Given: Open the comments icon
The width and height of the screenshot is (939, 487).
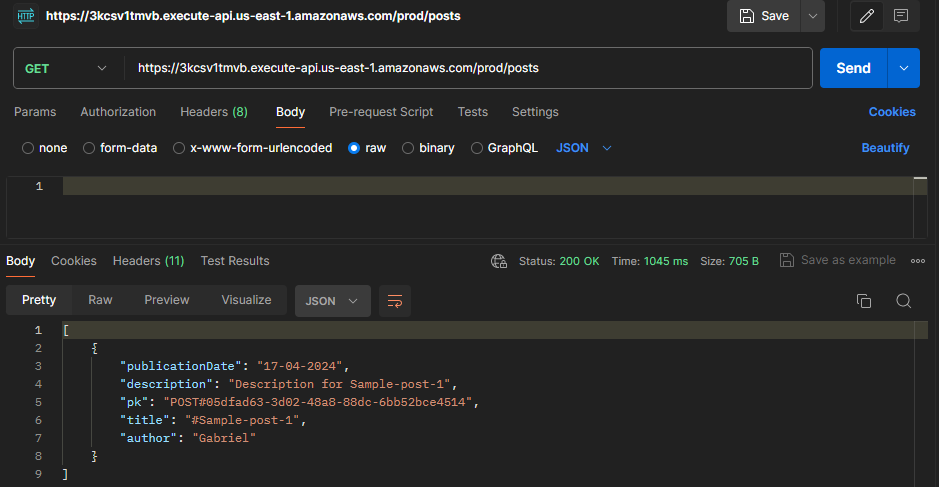Looking at the screenshot, I should tap(901, 16).
